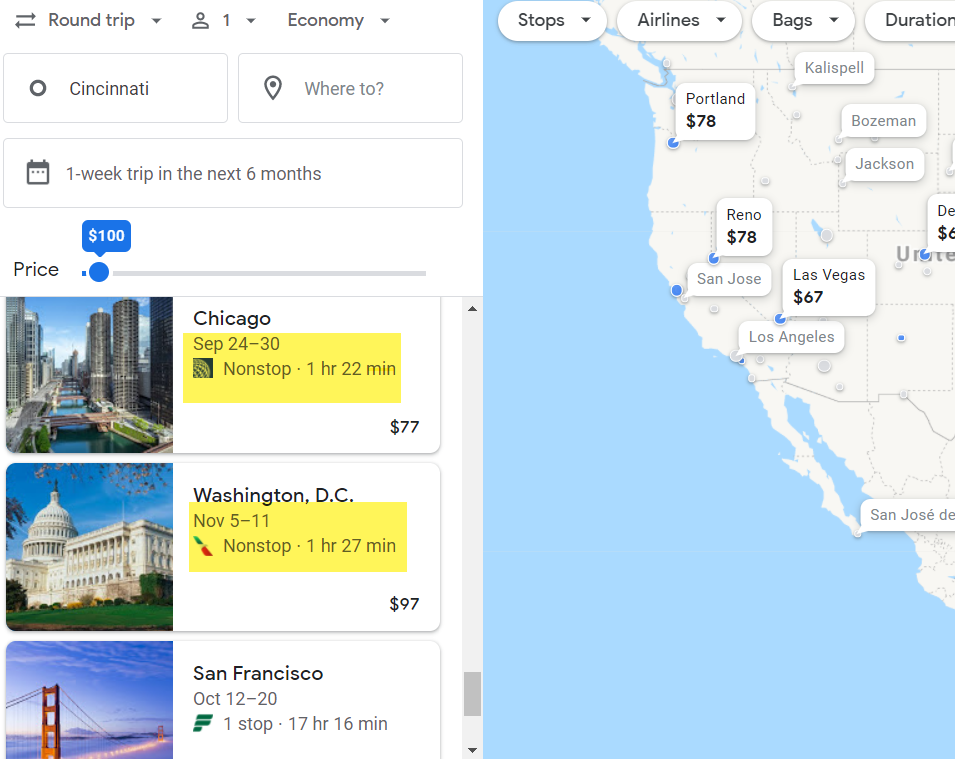Expand the Economy class dropdown
955x759 pixels.
point(338,21)
